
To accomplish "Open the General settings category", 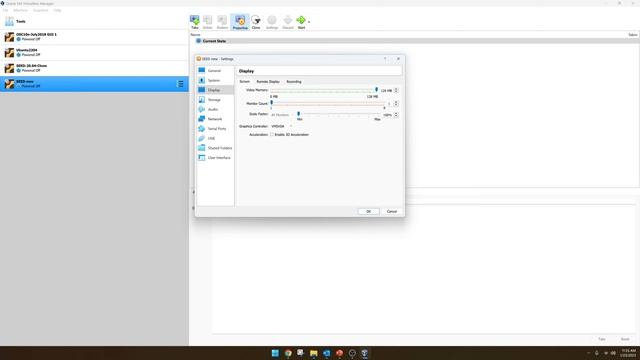I will point(215,71).
